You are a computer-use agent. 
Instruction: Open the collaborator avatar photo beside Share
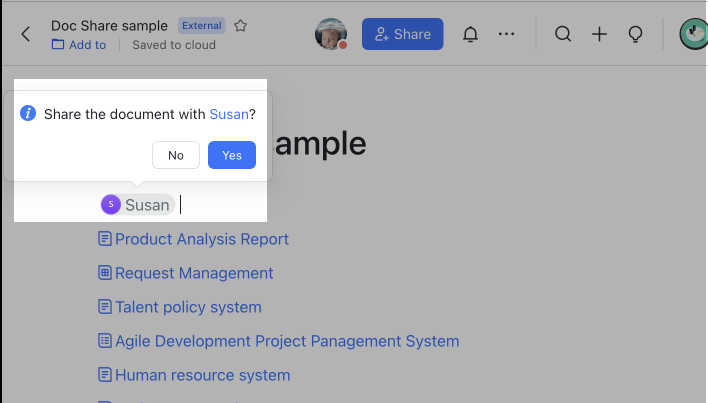pos(330,34)
